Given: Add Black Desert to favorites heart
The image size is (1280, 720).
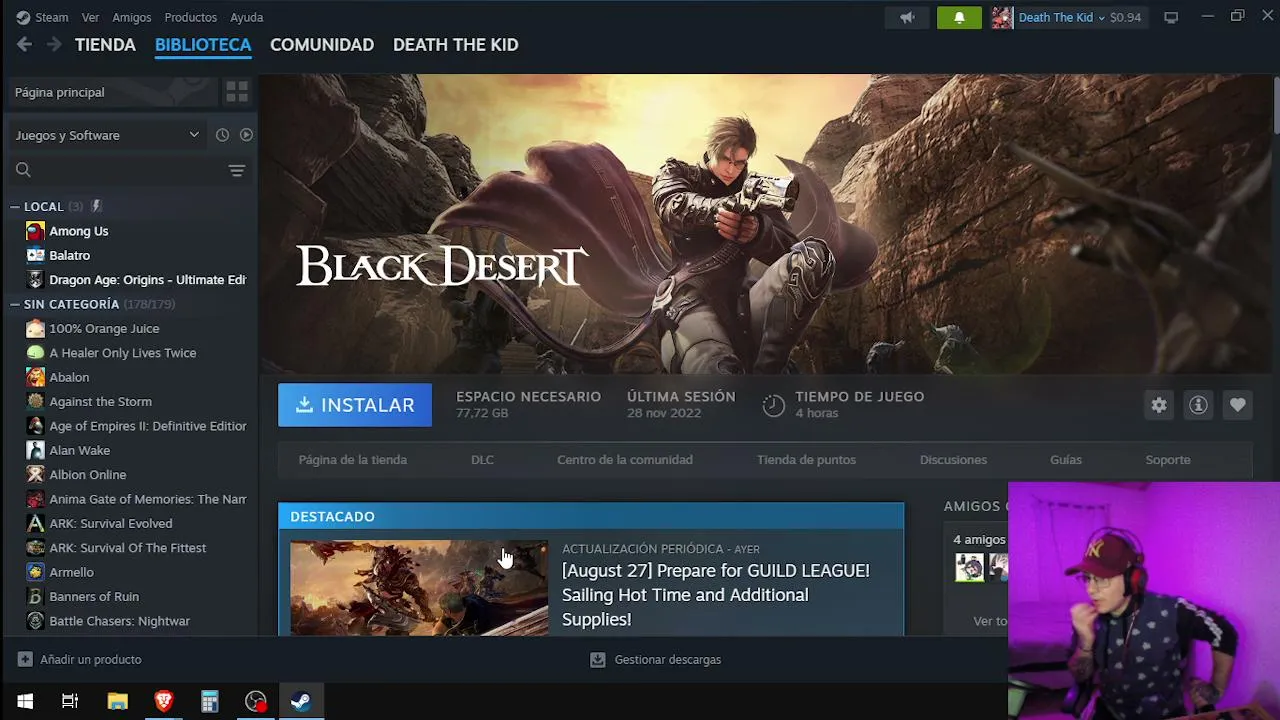Looking at the screenshot, I should [x=1238, y=405].
